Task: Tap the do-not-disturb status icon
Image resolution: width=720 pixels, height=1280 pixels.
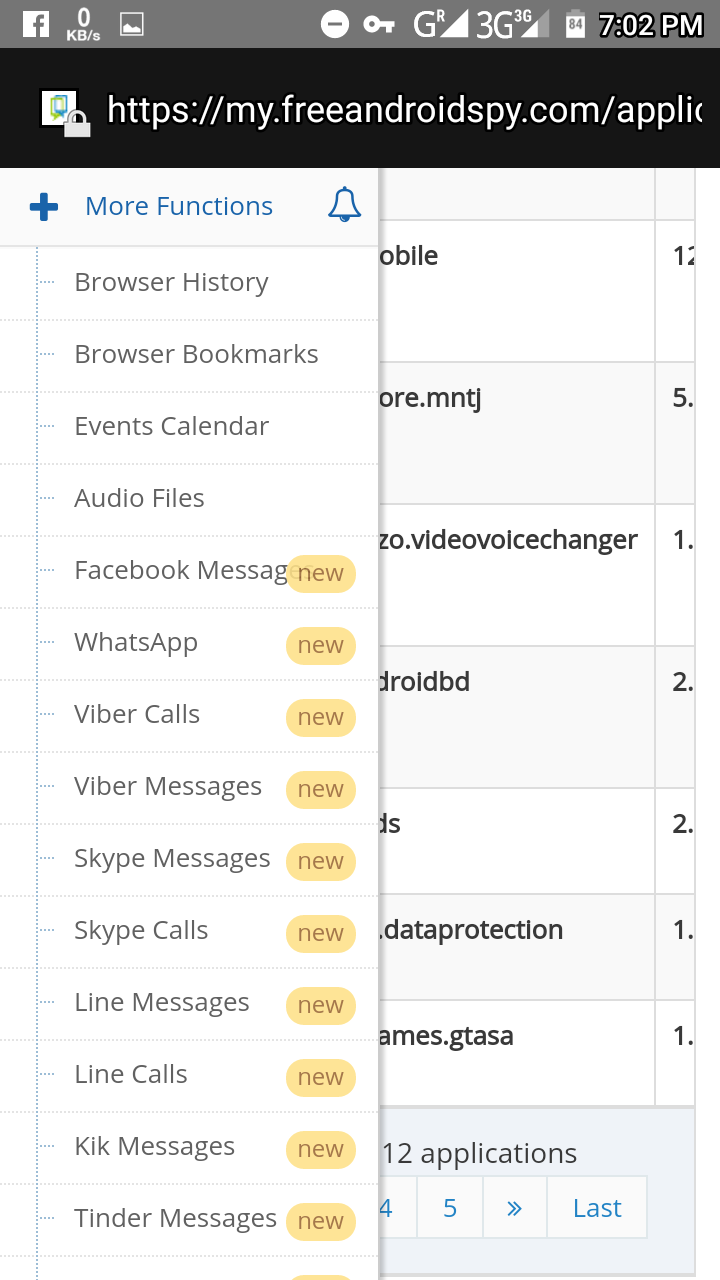Action: [x=335, y=24]
